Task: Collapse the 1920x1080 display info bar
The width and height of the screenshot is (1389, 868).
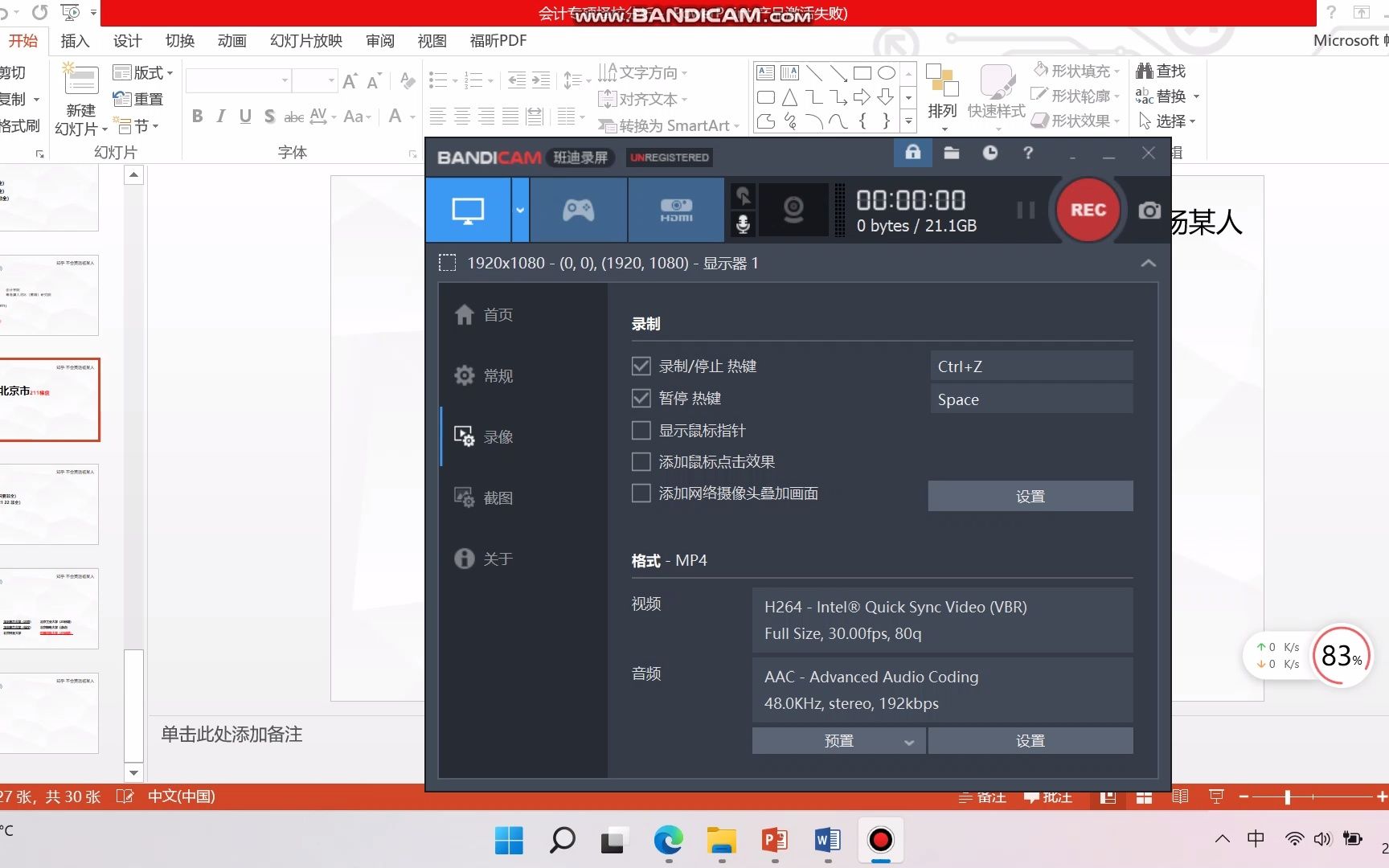Action: [1149, 263]
